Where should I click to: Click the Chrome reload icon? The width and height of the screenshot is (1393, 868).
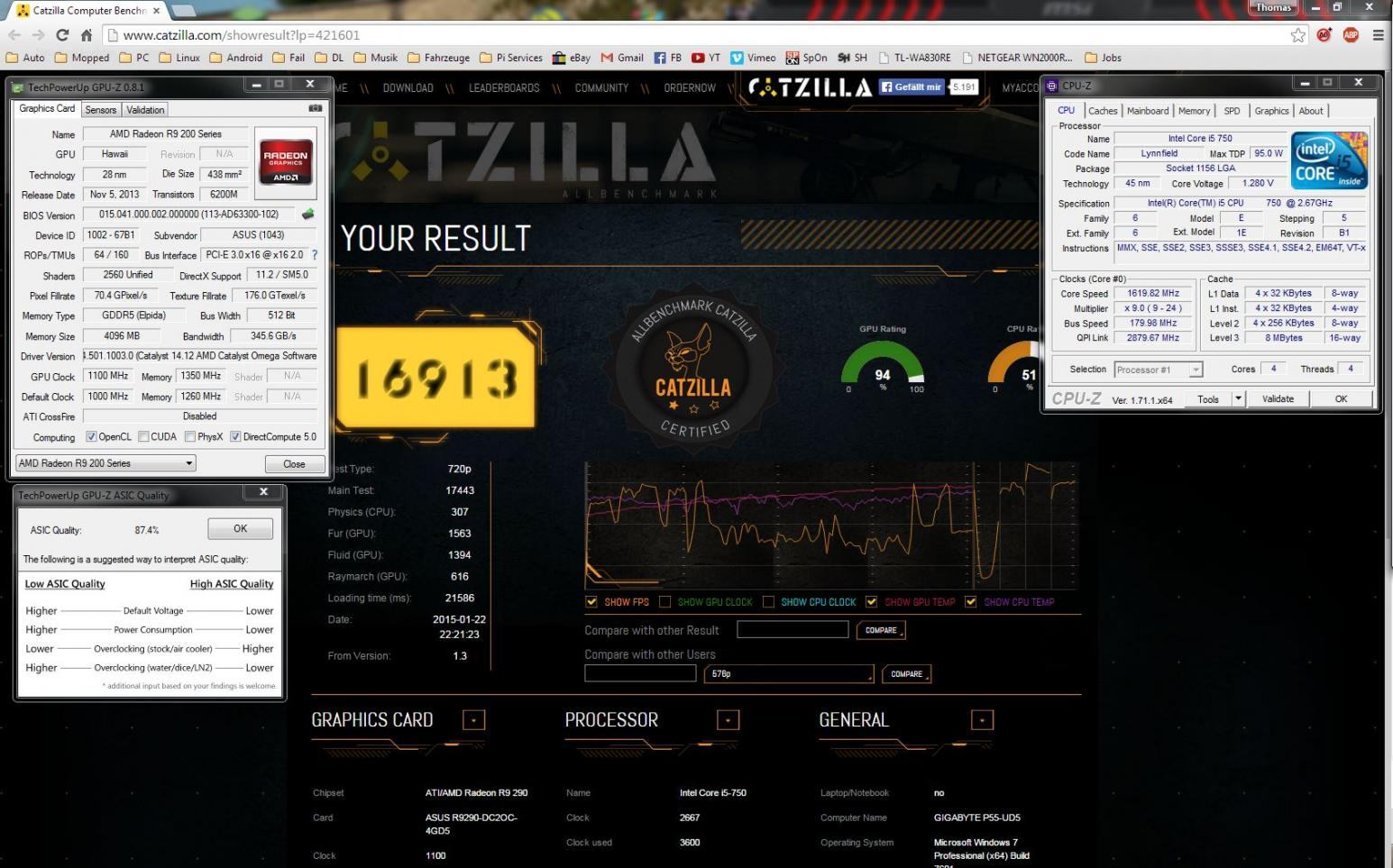tap(62, 35)
